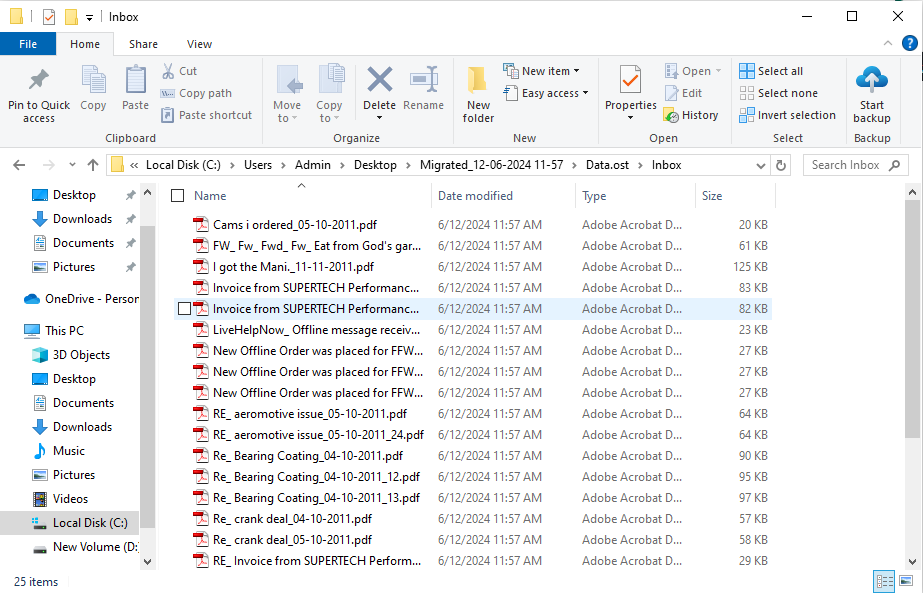The height and width of the screenshot is (593, 923).
Task: Open file History
Action: (691, 115)
